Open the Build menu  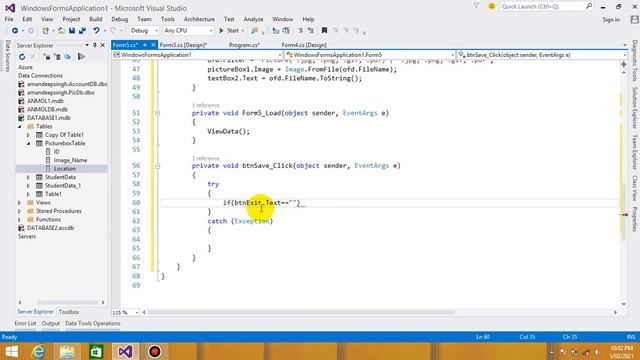point(96,19)
